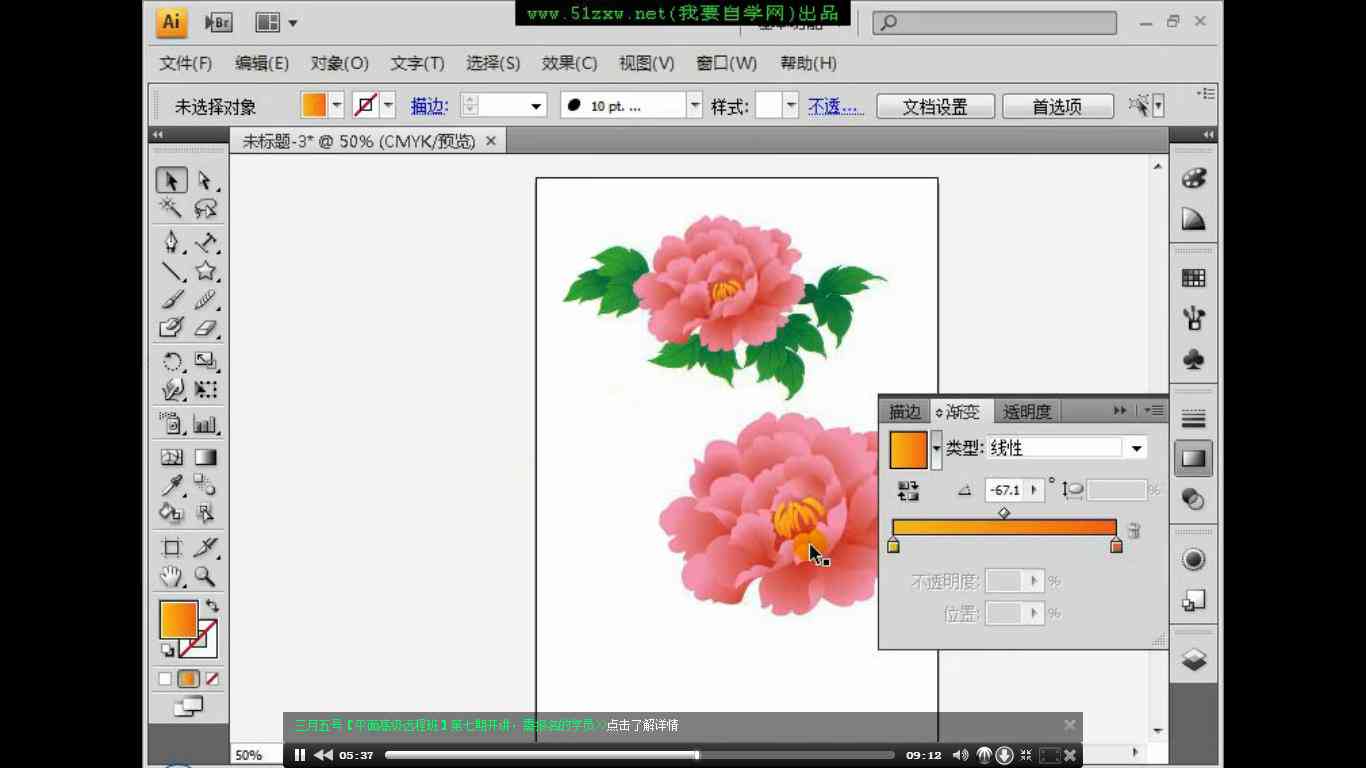Select the Hand tool

coord(171,576)
